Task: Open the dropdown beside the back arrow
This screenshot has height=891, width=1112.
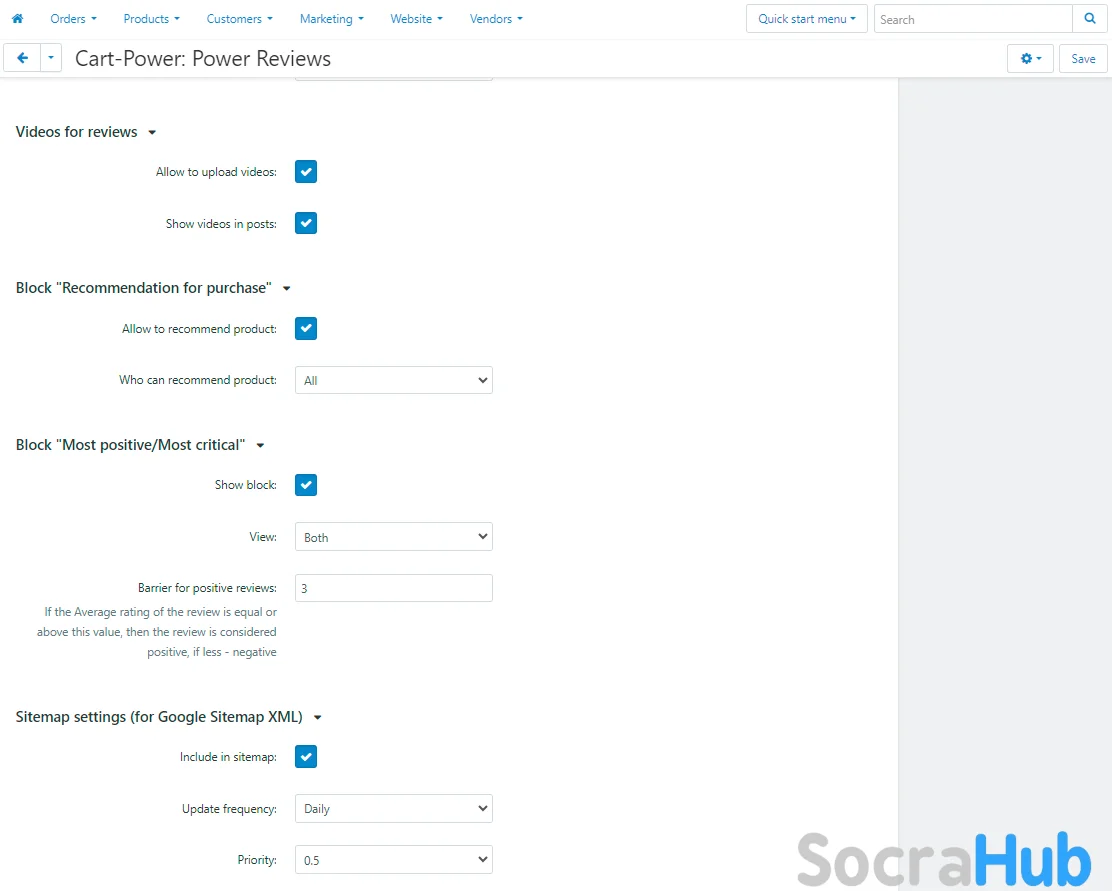Action: pos(51,58)
